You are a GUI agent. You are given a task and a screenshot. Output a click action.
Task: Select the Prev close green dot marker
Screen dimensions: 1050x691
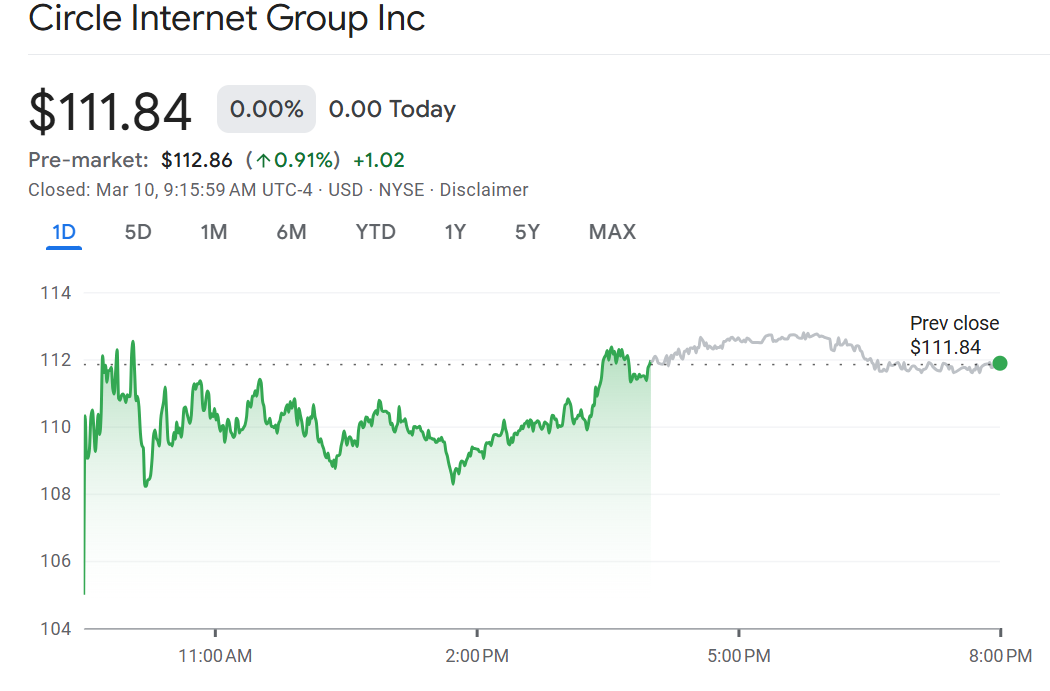[999, 365]
